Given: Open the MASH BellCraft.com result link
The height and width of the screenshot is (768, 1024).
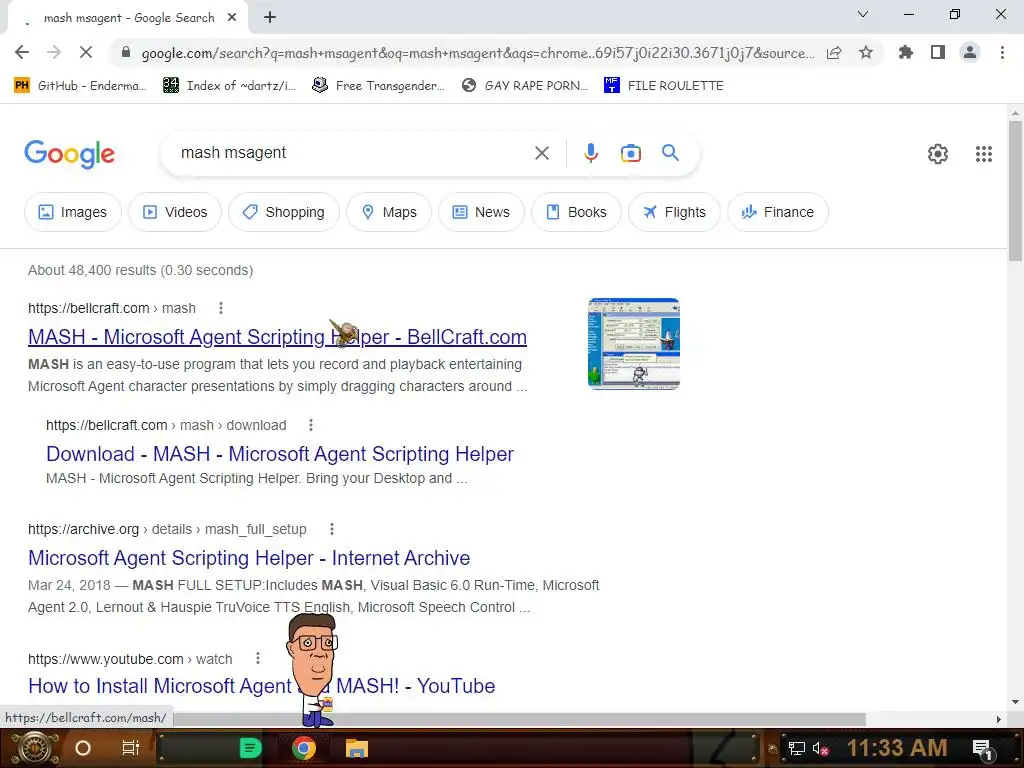Looking at the screenshot, I should (278, 337).
